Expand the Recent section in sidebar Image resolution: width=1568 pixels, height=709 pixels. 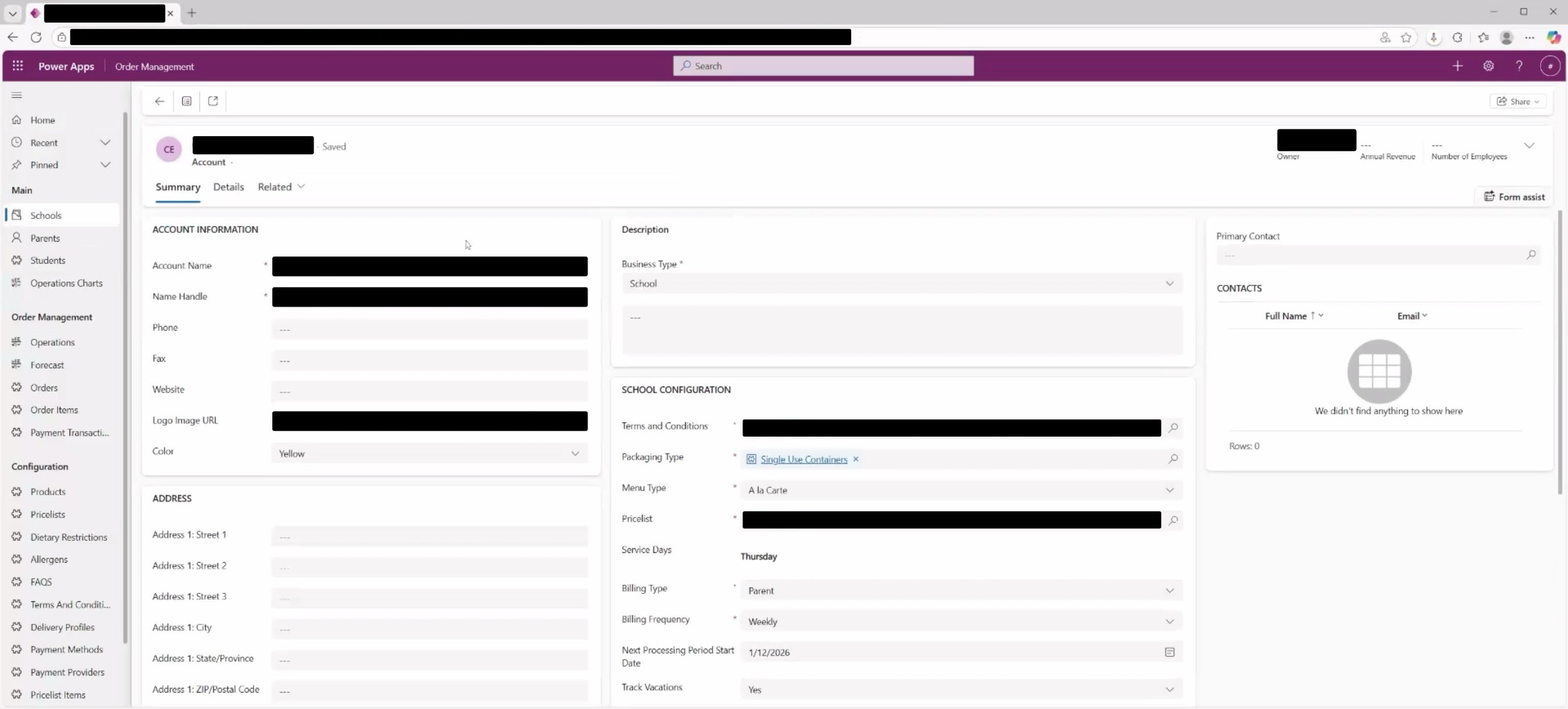click(x=105, y=143)
